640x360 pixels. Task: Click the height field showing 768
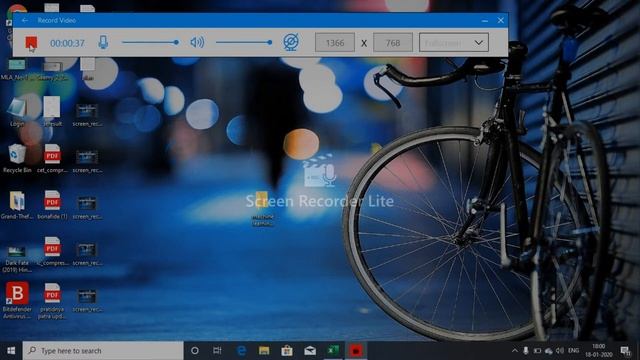(393, 42)
